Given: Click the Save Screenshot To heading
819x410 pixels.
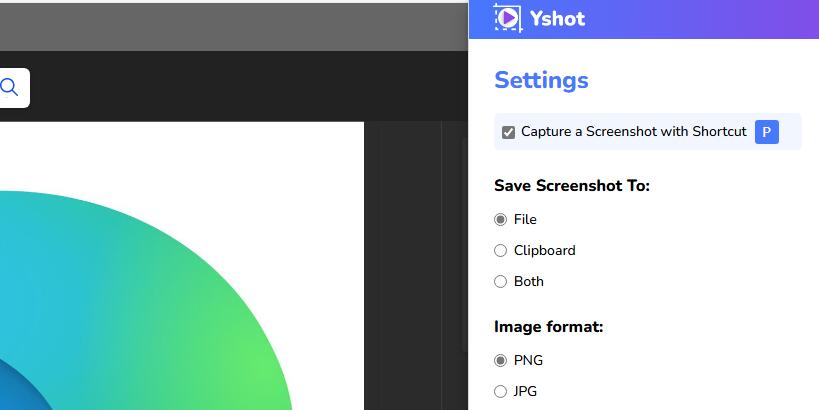Looking at the screenshot, I should coord(572,186).
